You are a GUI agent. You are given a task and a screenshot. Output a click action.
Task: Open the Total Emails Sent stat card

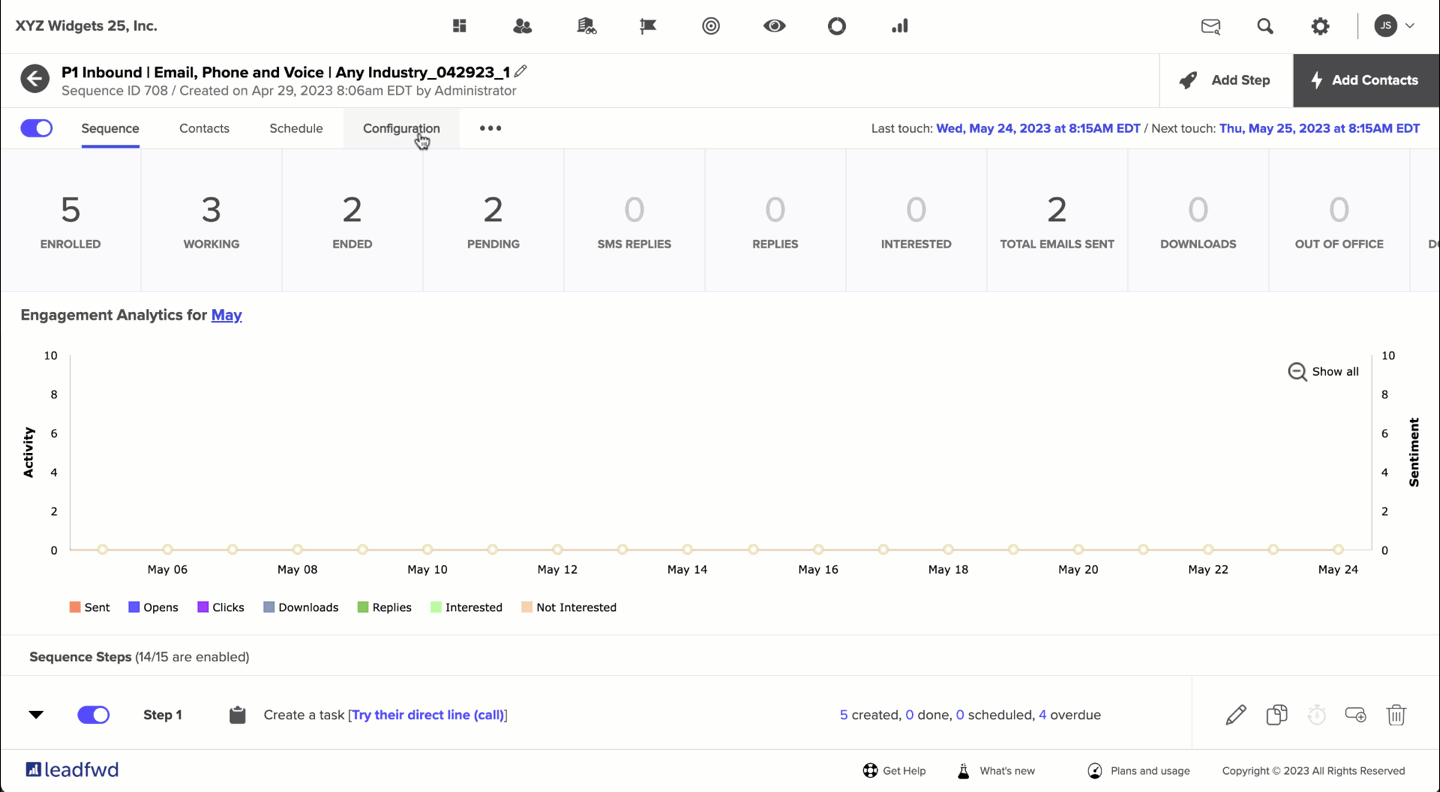(x=1057, y=221)
